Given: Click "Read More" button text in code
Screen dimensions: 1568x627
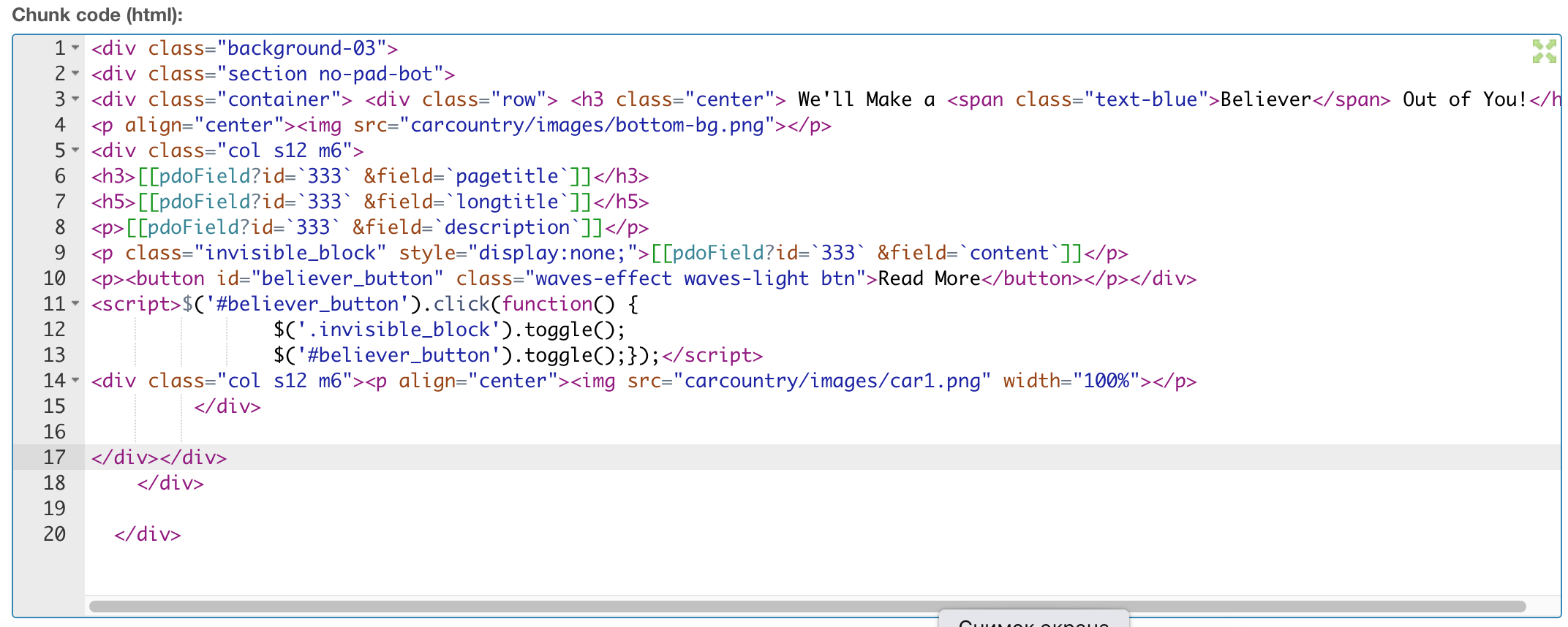Looking at the screenshot, I should (x=929, y=278).
